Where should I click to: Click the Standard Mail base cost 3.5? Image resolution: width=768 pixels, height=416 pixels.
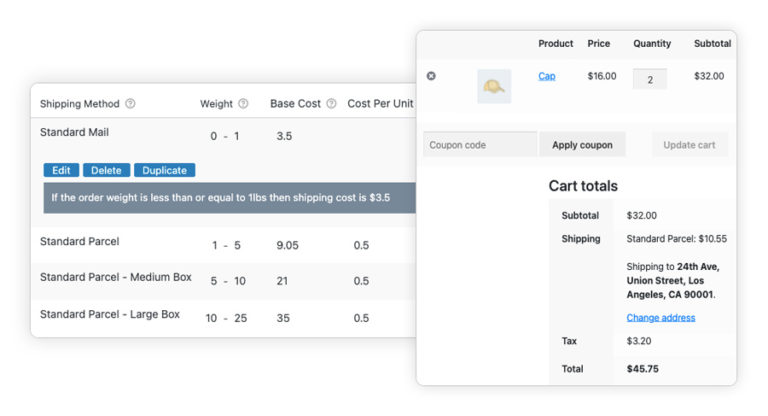pyautogui.click(x=284, y=136)
